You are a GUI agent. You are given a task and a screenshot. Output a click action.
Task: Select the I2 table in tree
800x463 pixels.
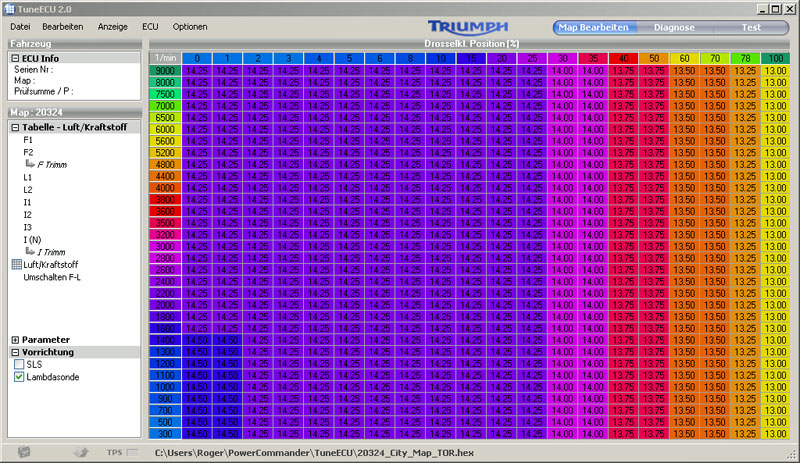[27, 214]
